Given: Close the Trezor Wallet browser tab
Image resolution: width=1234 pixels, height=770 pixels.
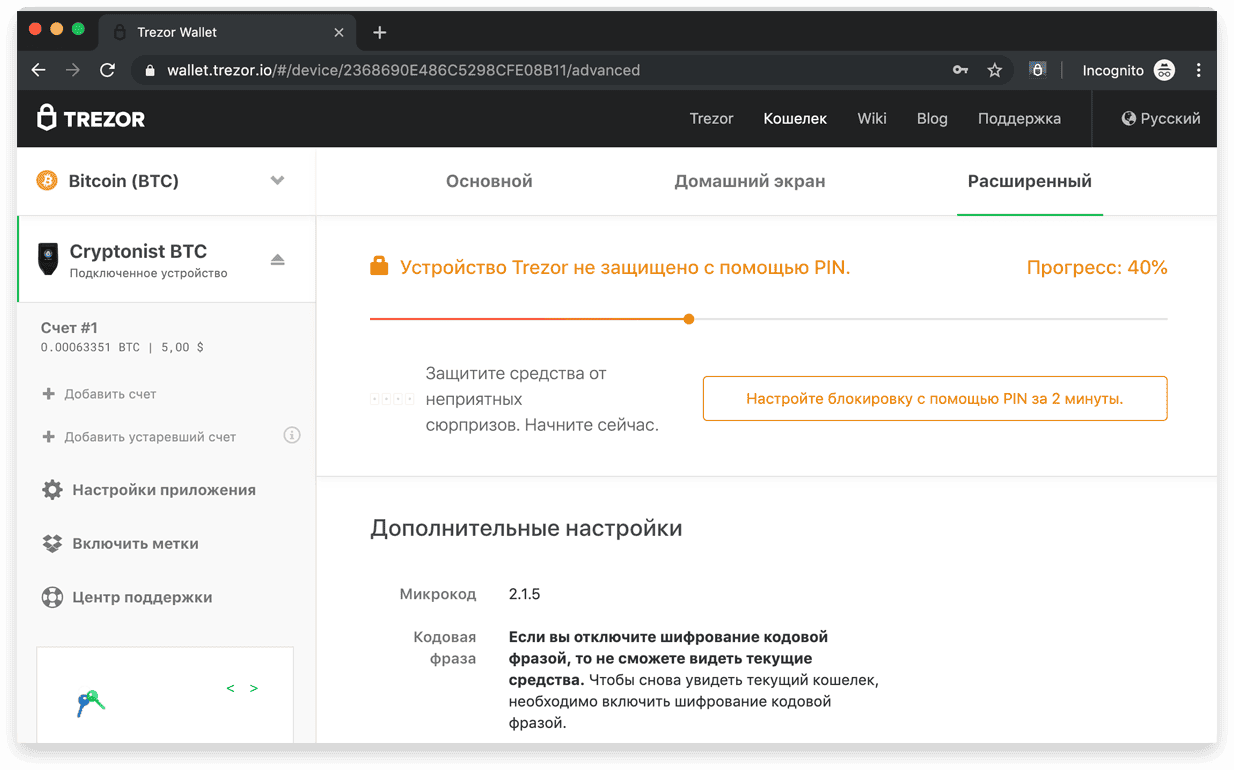Looking at the screenshot, I should [x=339, y=32].
